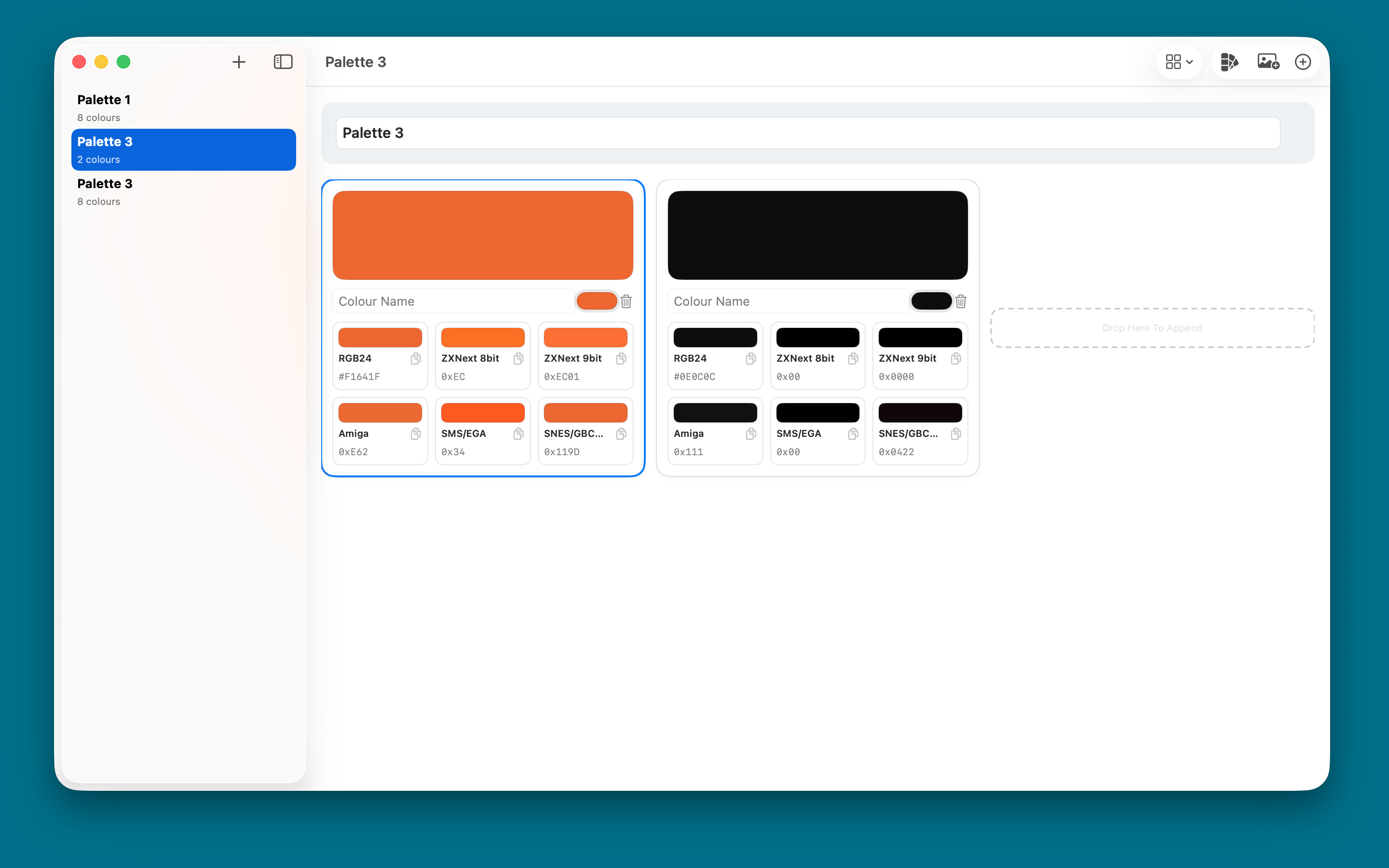Copy the orange ZXNext 8bit value
Screen dimensions: 1389x868
518,359
